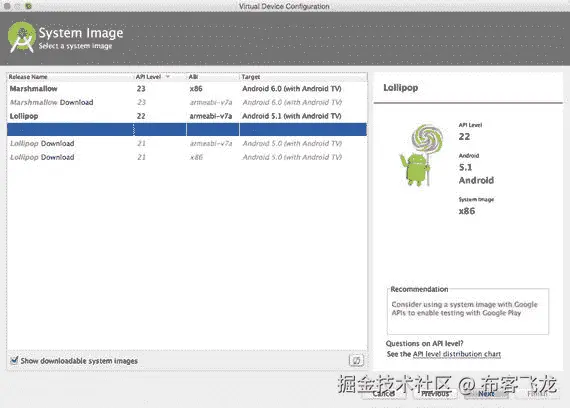Viewport: 570px width, 408px height.
Task: Click the ABI column header
Action: tap(193, 77)
